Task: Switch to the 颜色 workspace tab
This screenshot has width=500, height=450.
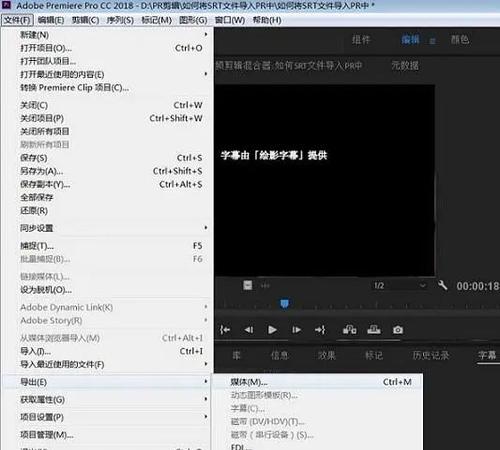Action: click(x=460, y=40)
